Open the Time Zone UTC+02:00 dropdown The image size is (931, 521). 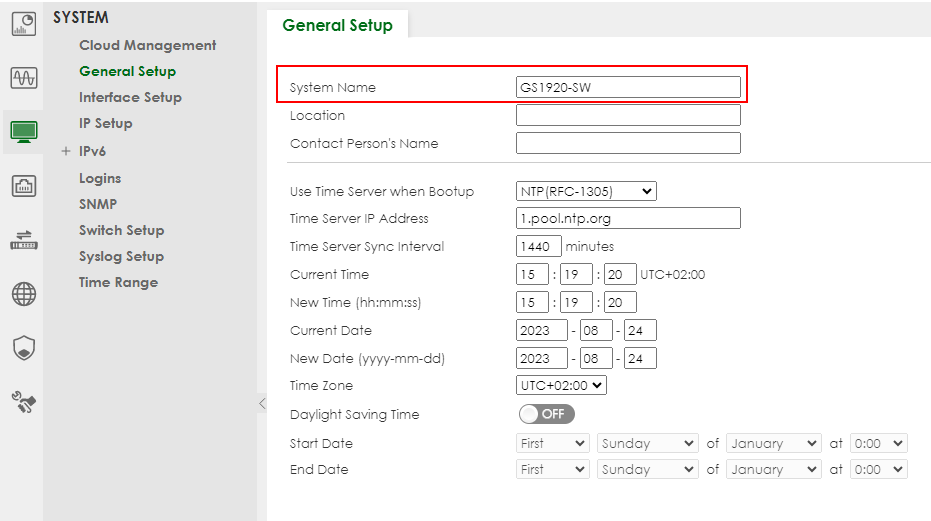point(561,385)
